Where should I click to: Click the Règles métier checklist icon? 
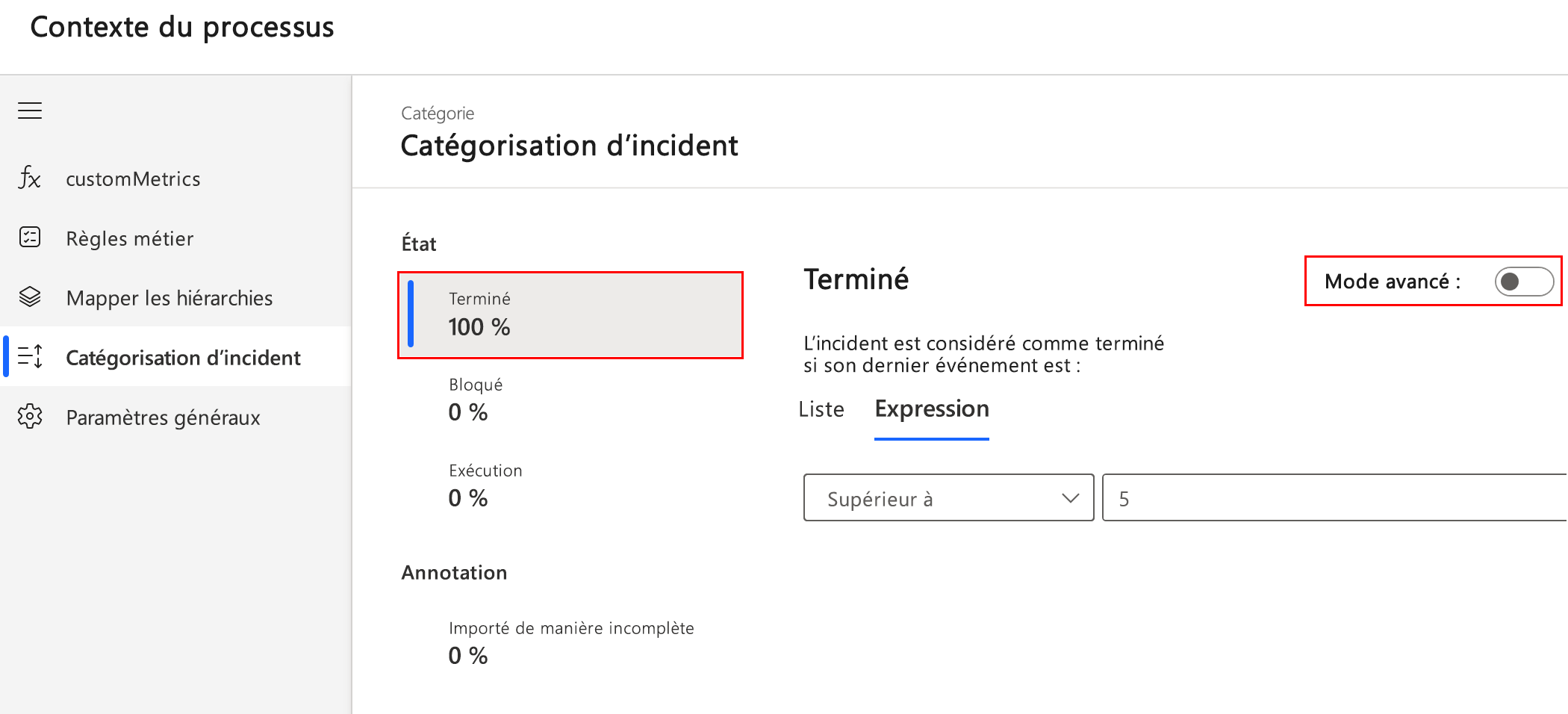pyautogui.click(x=30, y=238)
